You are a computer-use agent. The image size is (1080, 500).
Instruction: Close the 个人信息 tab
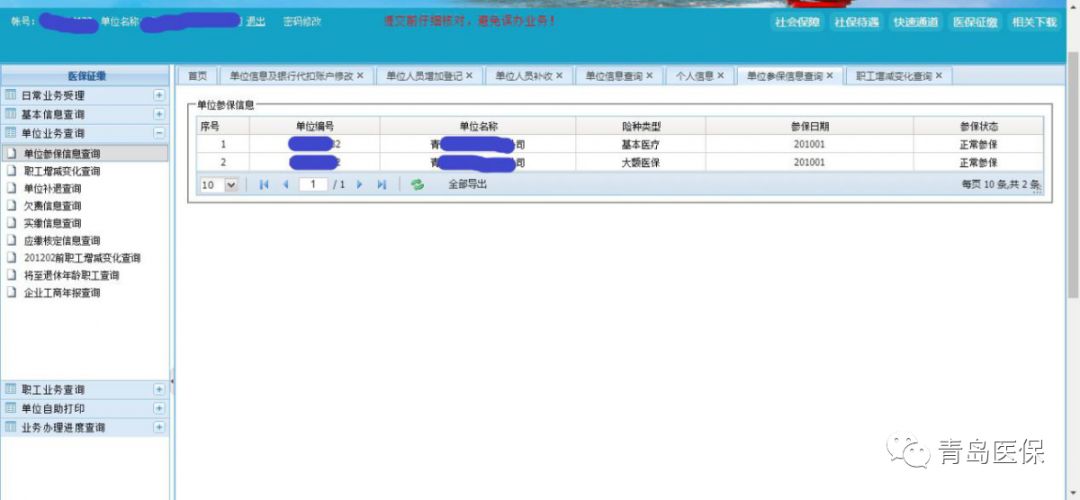pos(720,76)
